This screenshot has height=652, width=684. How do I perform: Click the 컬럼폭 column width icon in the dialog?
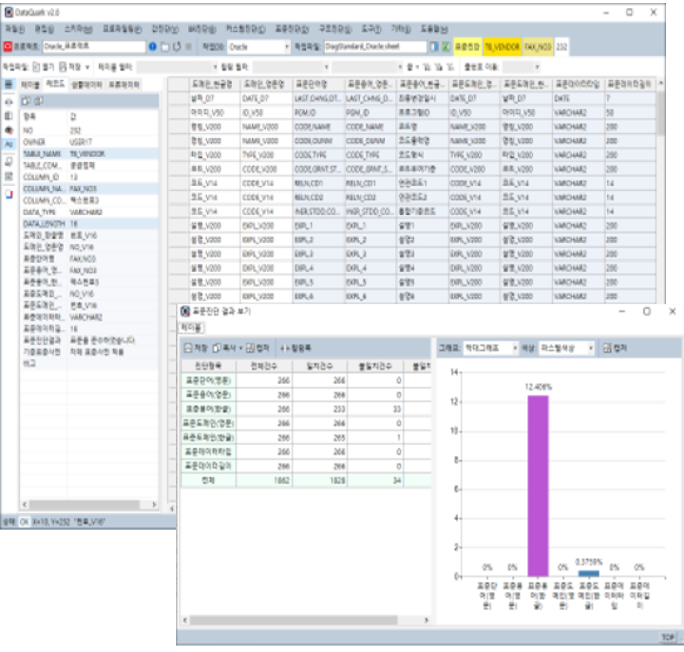(284, 347)
